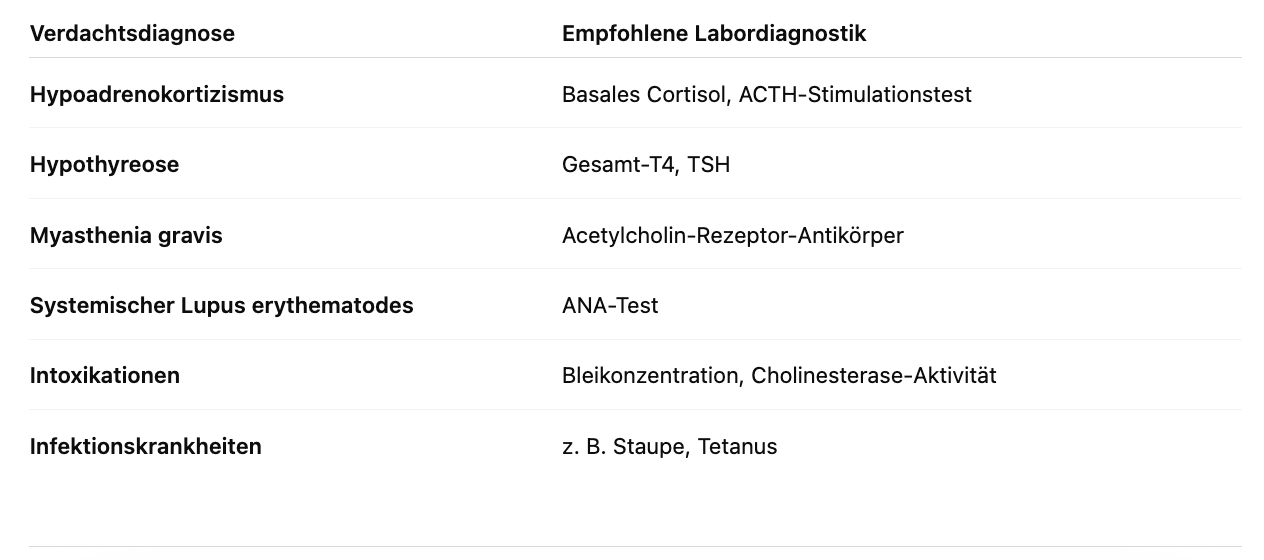The height and width of the screenshot is (560, 1264).
Task: Click the z. B. abbreviation text
Action: 584,447
